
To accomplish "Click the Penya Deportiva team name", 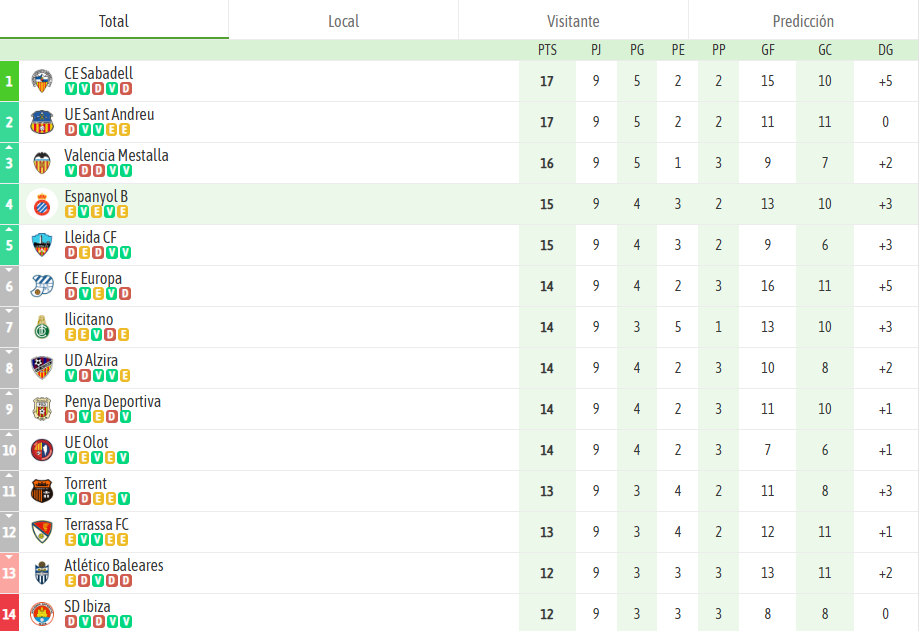I will click(x=113, y=401).
